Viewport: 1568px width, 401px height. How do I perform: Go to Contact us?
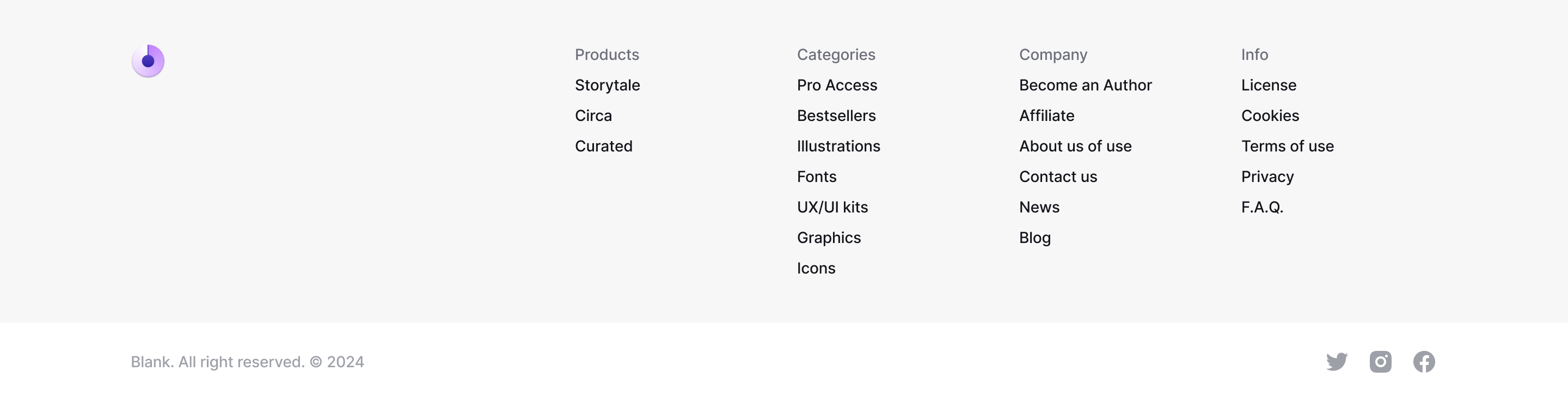[x=1058, y=176]
